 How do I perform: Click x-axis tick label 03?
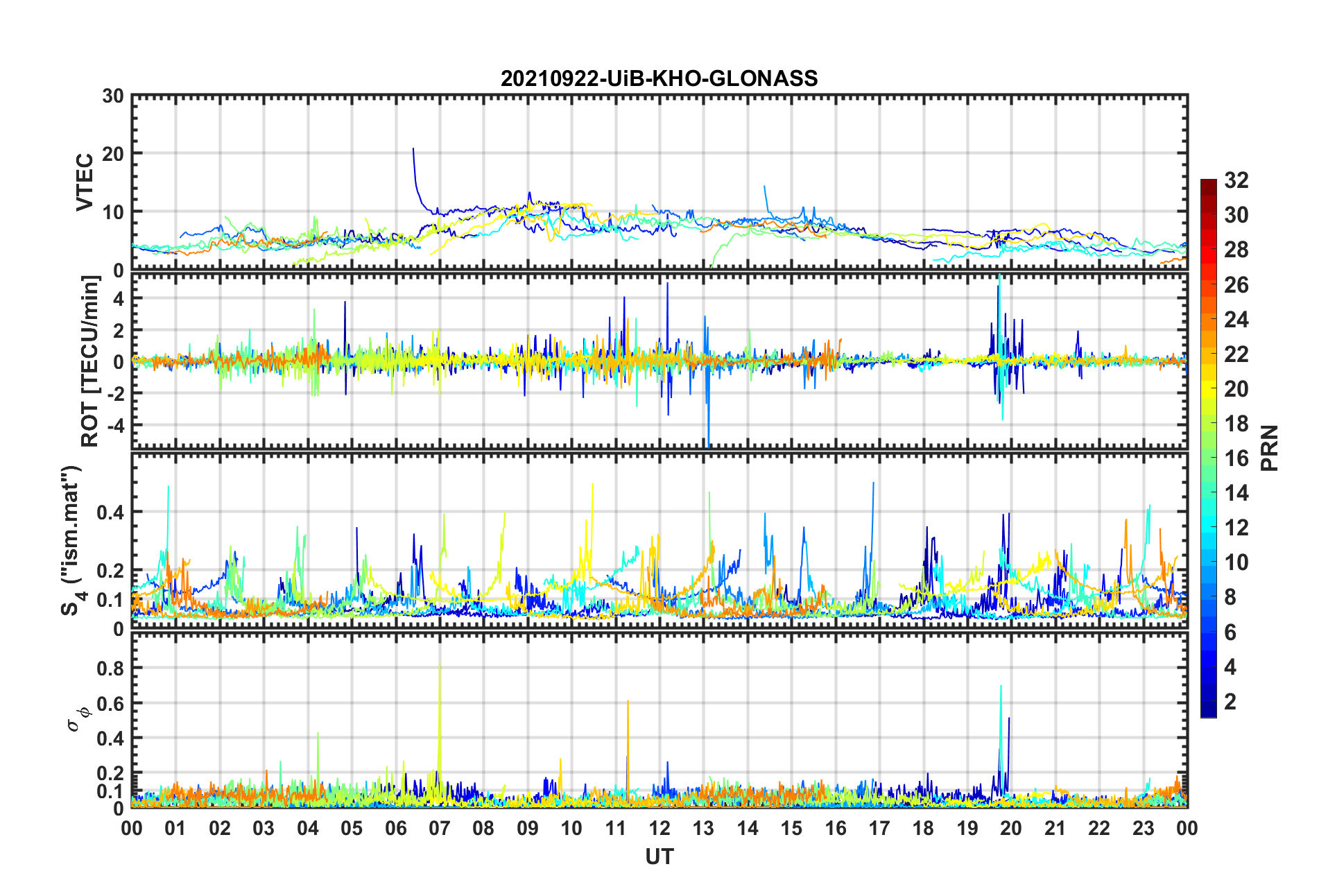click(x=264, y=829)
